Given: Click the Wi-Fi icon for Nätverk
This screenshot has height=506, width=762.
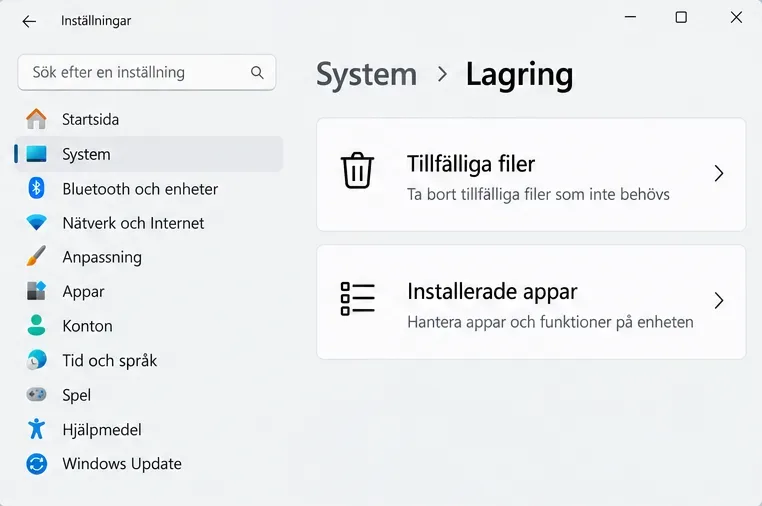Looking at the screenshot, I should [36, 223].
